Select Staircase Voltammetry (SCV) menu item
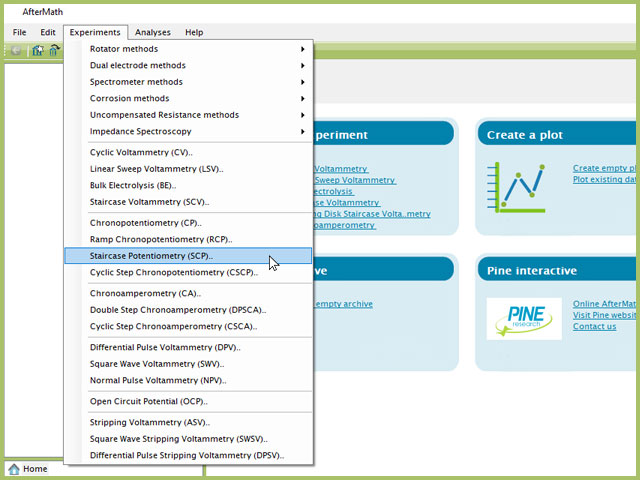The height and width of the screenshot is (480, 640). pyautogui.click(x=189, y=202)
